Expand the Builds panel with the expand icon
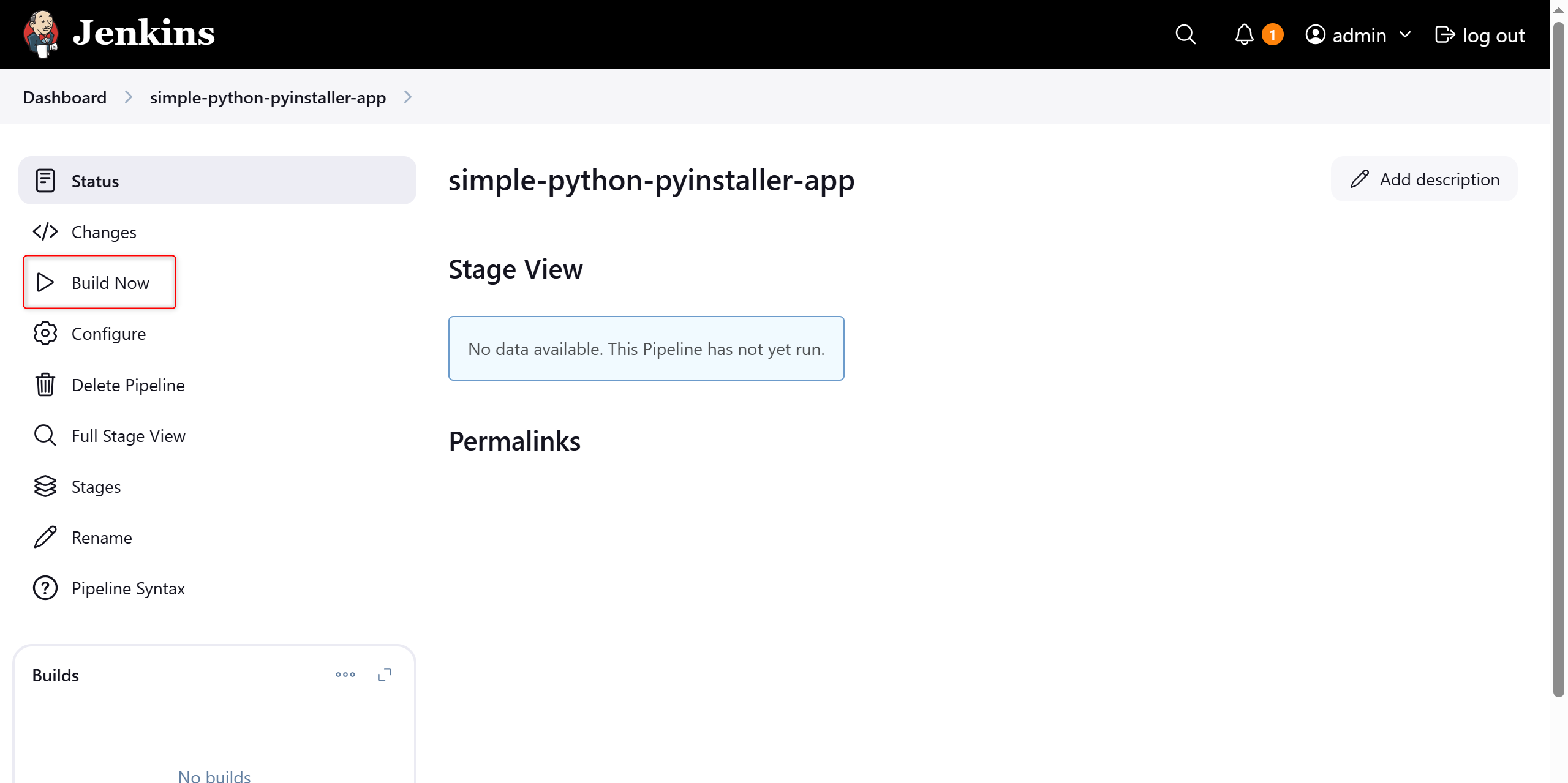The height and width of the screenshot is (783, 1568). (x=385, y=675)
